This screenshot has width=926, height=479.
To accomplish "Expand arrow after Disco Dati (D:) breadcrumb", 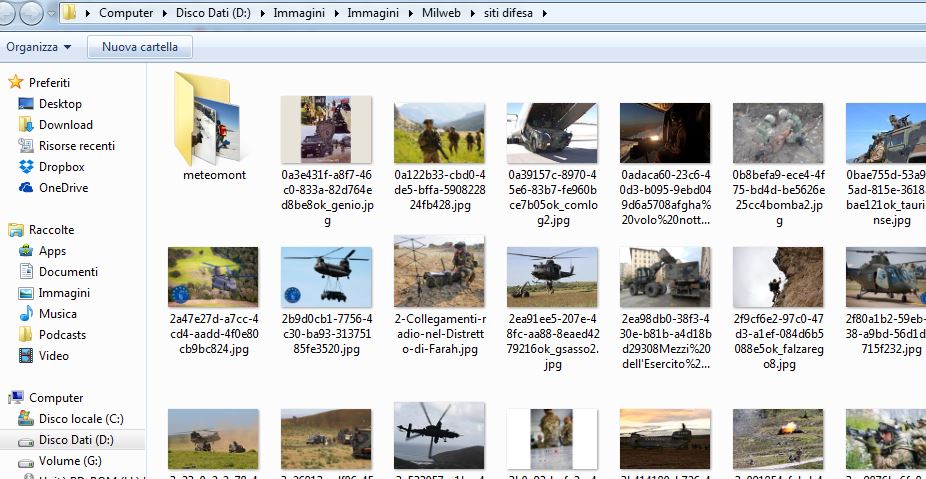I will click(x=262, y=13).
